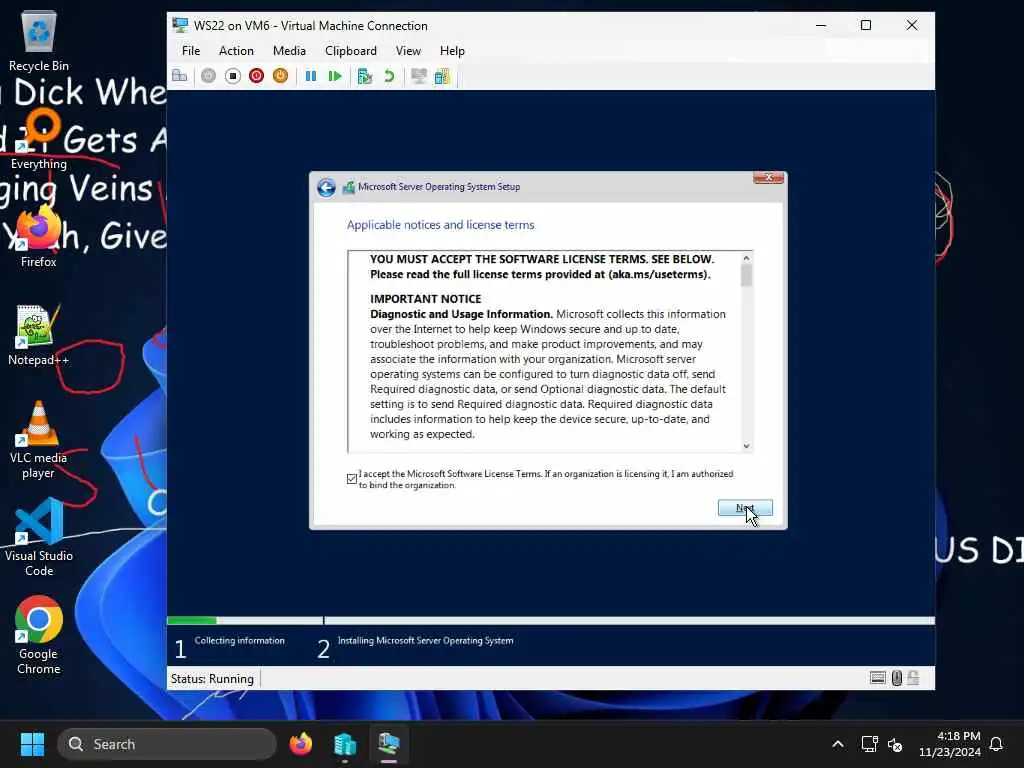Open Firefox from the taskbar
The height and width of the screenshot is (768, 1024).
(300, 744)
